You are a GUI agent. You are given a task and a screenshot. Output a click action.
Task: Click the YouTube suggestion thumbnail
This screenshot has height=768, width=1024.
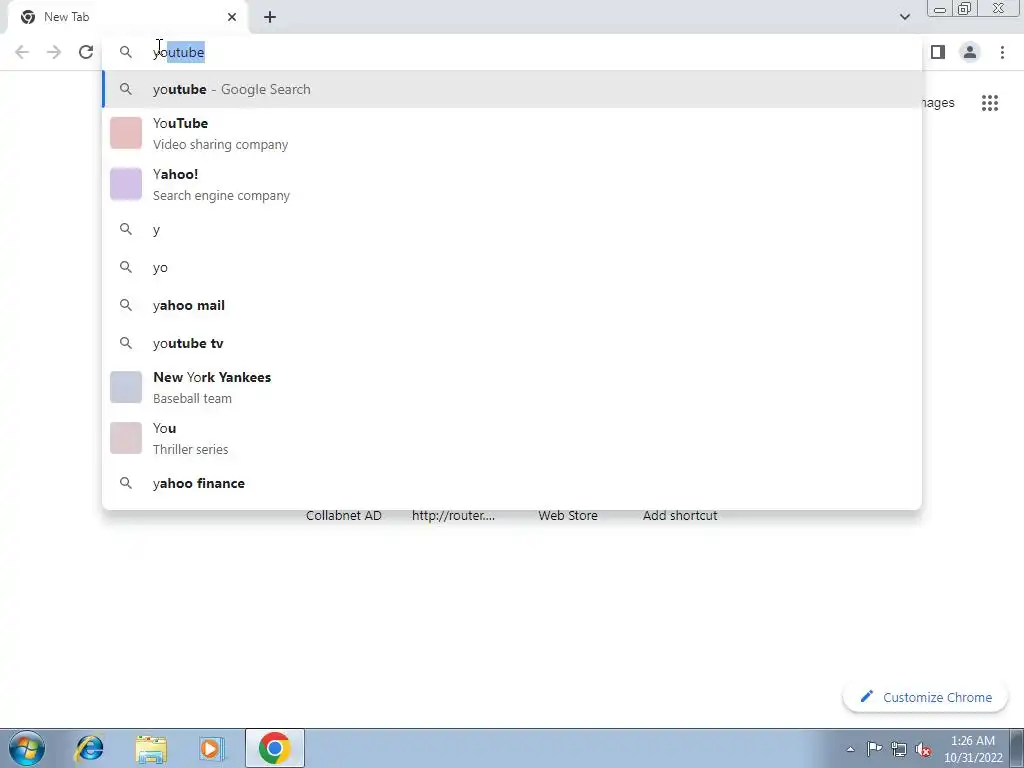(x=126, y=133)
